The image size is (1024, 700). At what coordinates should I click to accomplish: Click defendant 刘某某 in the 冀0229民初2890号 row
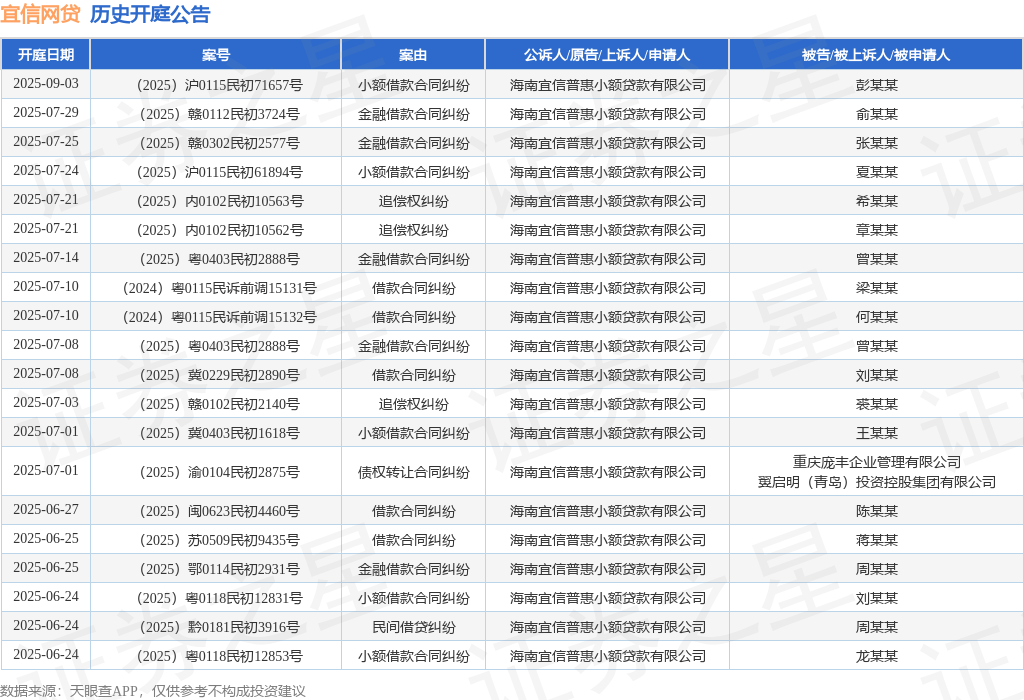tap(876, 375)
